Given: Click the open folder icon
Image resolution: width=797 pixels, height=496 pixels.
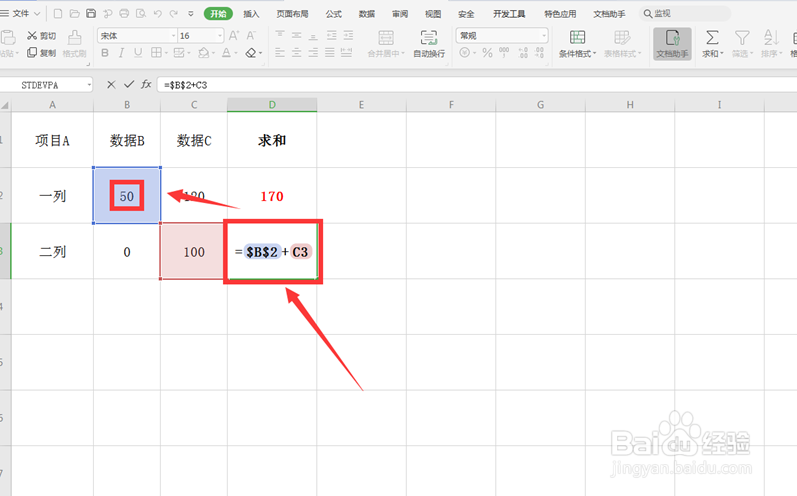Looking at the screenshot, I should coord(74,14).
